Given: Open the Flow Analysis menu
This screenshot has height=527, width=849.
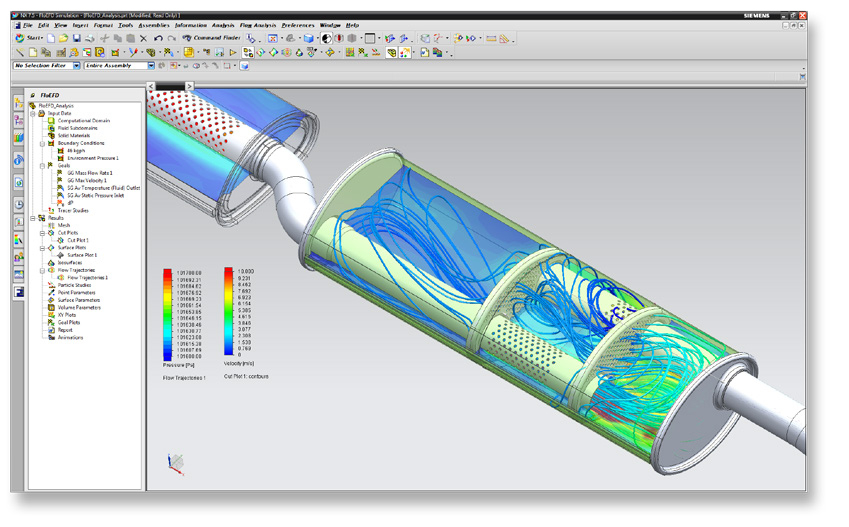Looking at the screenshot, I should [258, 24].
